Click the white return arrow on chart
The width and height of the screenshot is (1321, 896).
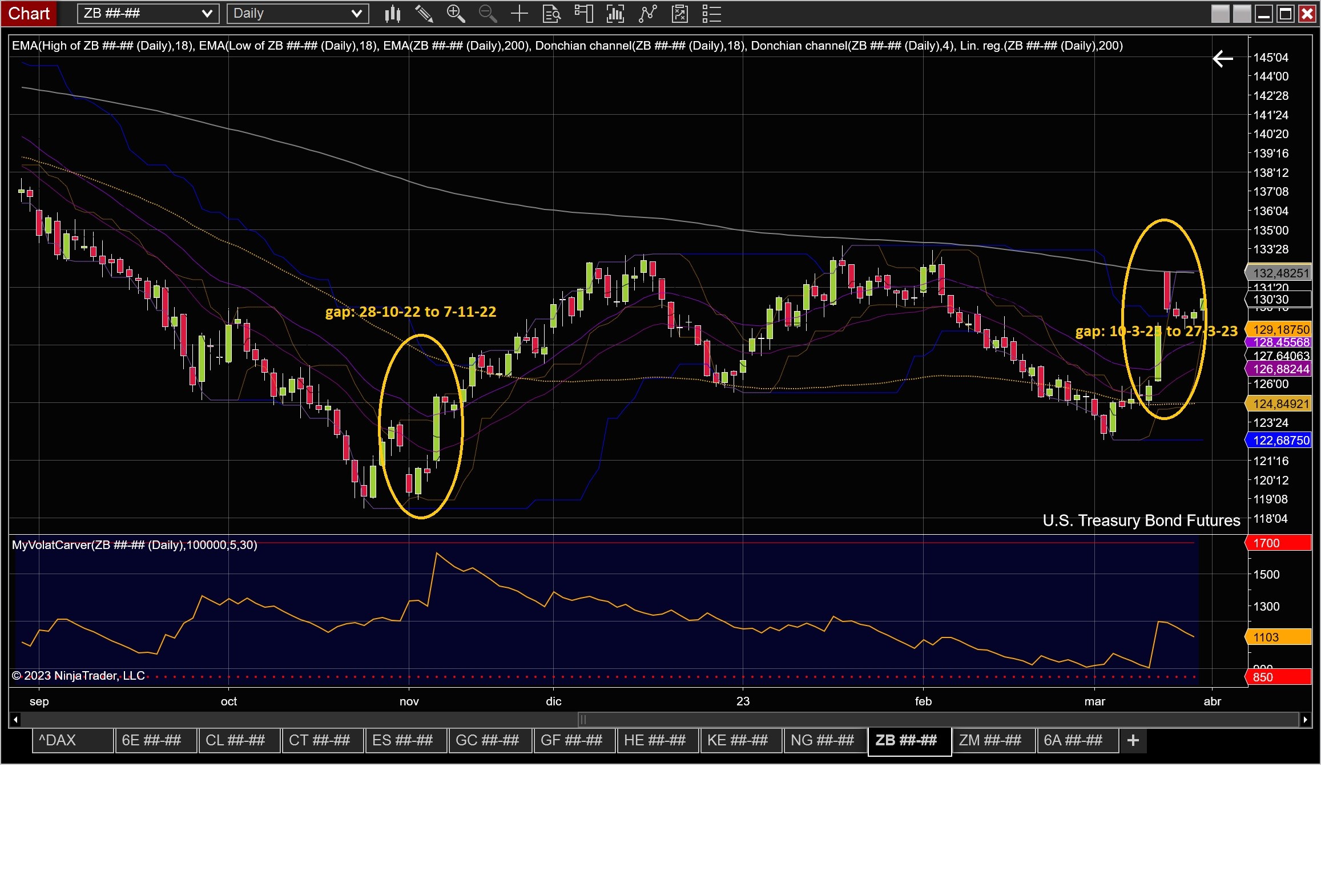(x=1223, y=58)
